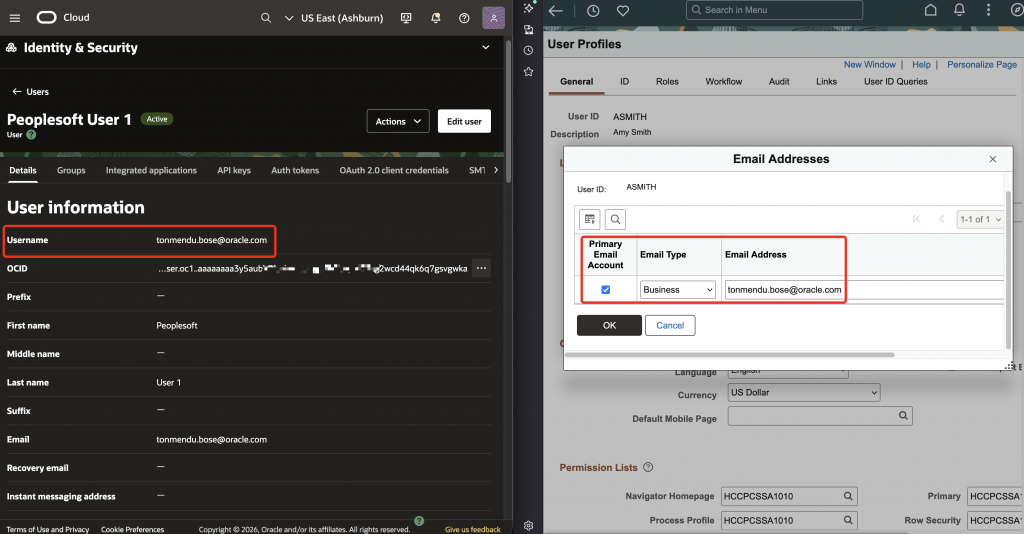Click the Search in Menu field
Image resolution: width=1024 pixels, height=534 pixels.
click(775, 10)
